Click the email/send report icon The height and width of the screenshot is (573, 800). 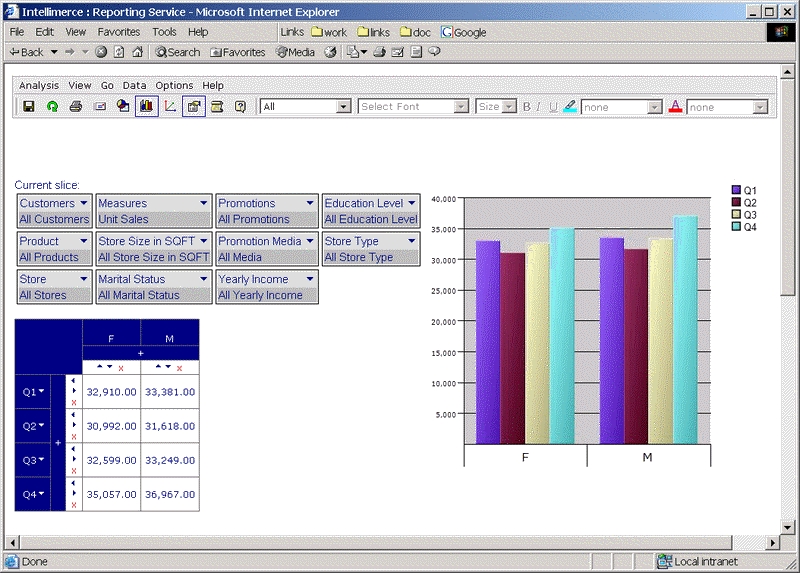pyautogui.click(x=100, y=106)
